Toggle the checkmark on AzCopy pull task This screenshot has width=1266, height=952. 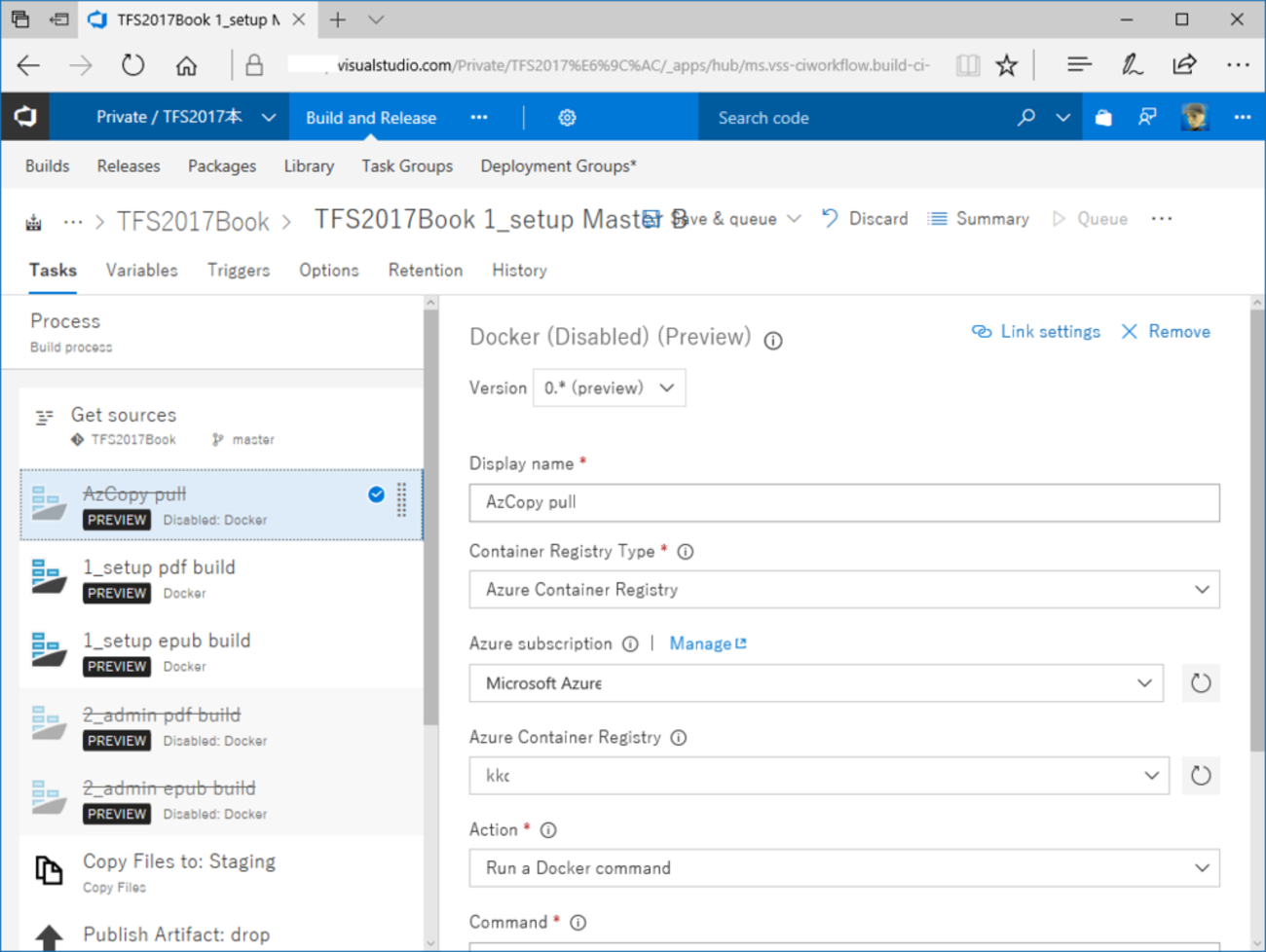pos(376,494)
